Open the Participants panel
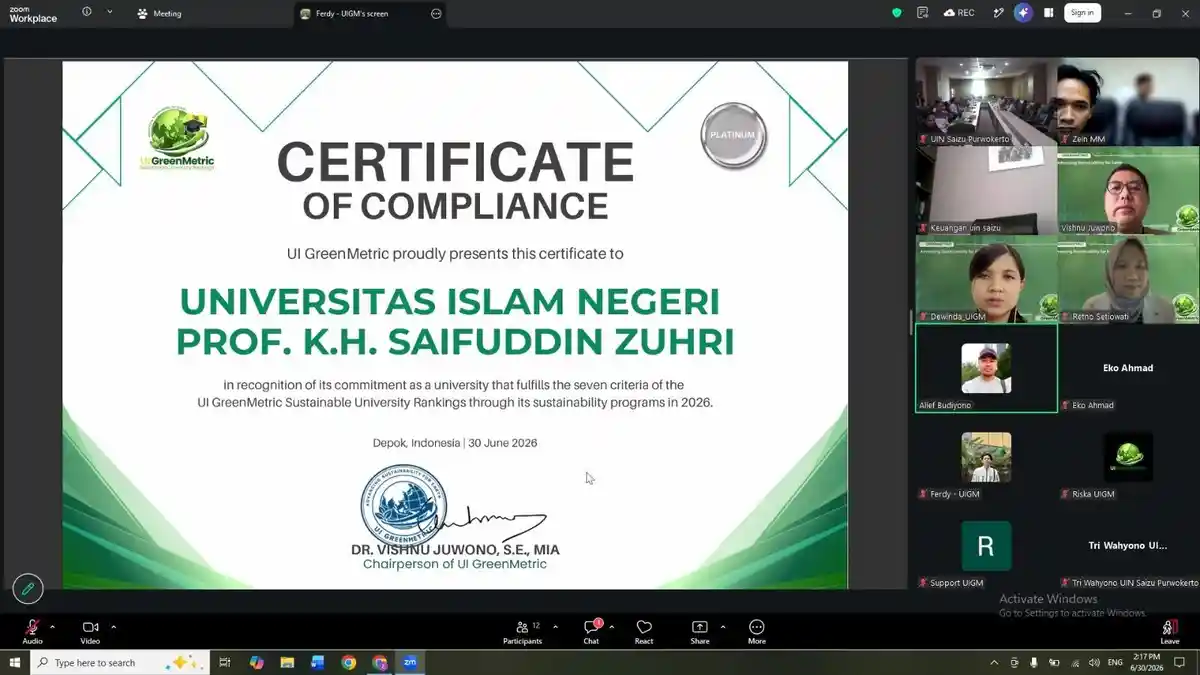Image resolution: width=1200 pixels, height=675 pixels. pyautogui.click(x=522, y=631)
